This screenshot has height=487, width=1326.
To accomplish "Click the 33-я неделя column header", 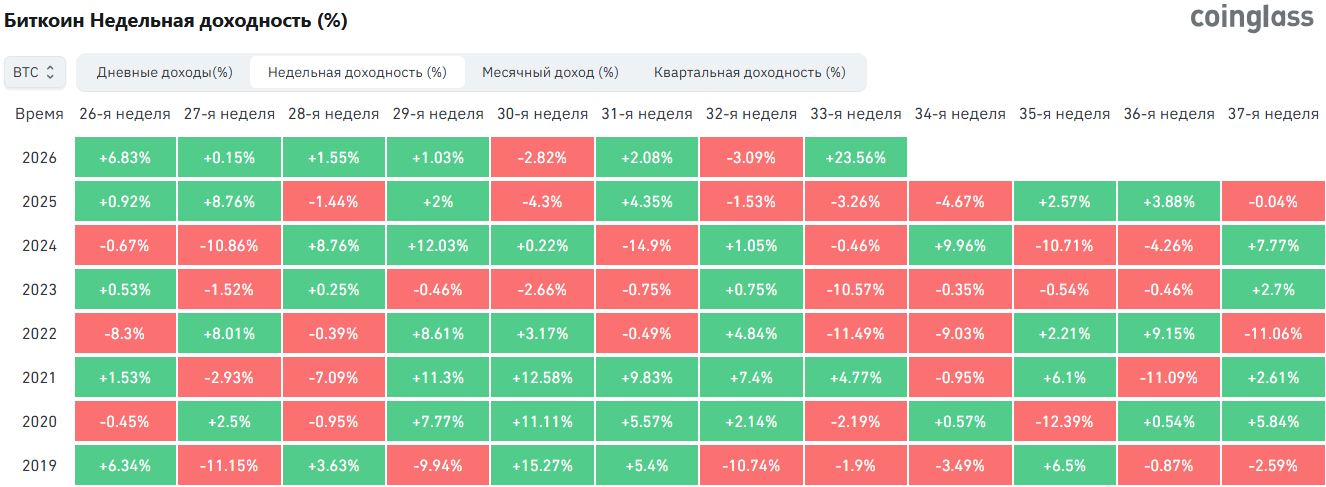I will click(x=855, y=114).
